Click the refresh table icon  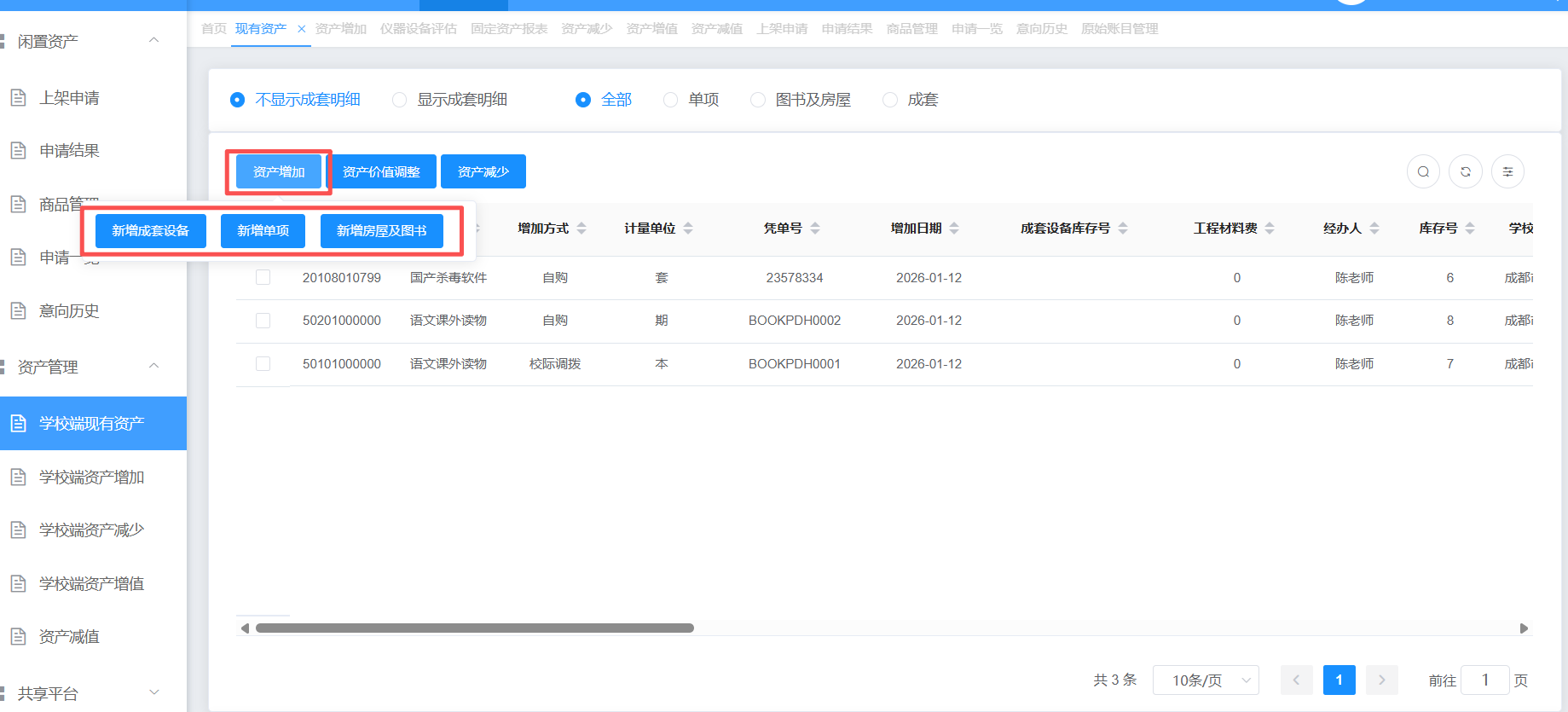click(x=1465, y=171)
